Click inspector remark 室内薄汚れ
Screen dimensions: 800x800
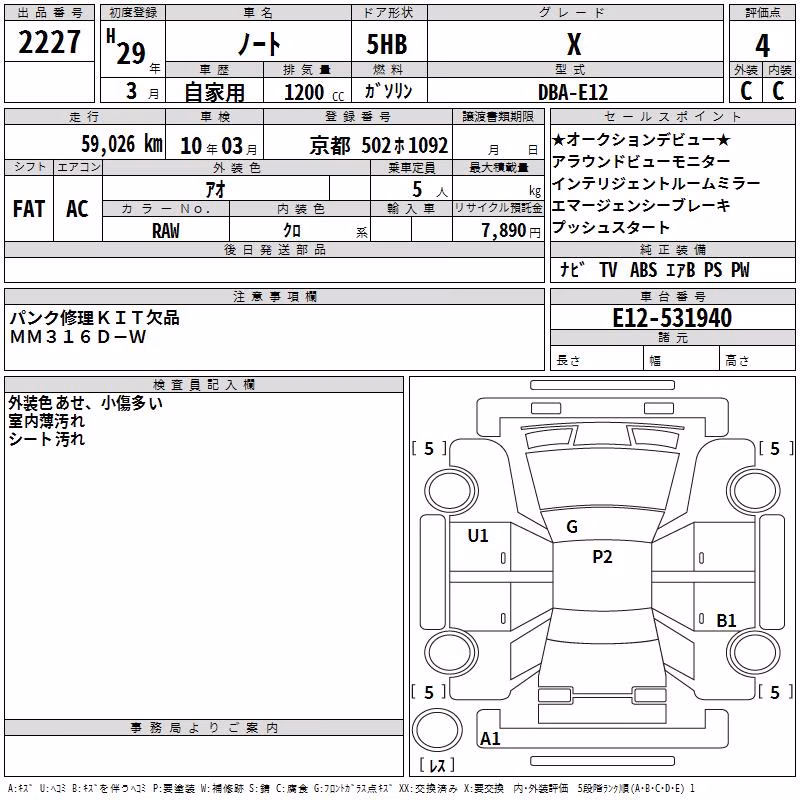pos(46,421)
